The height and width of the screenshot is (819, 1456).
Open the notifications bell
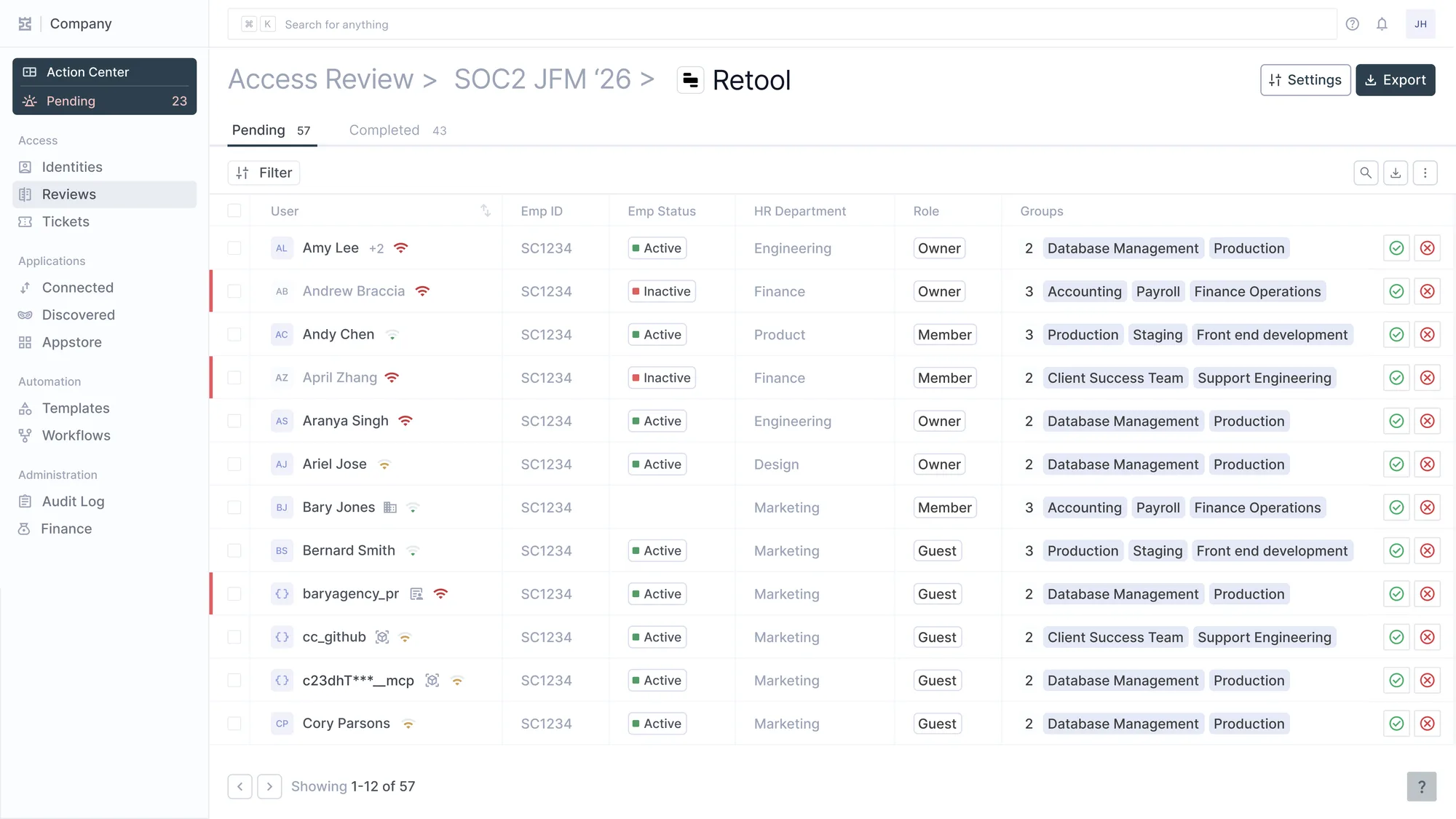[1382, 24]
